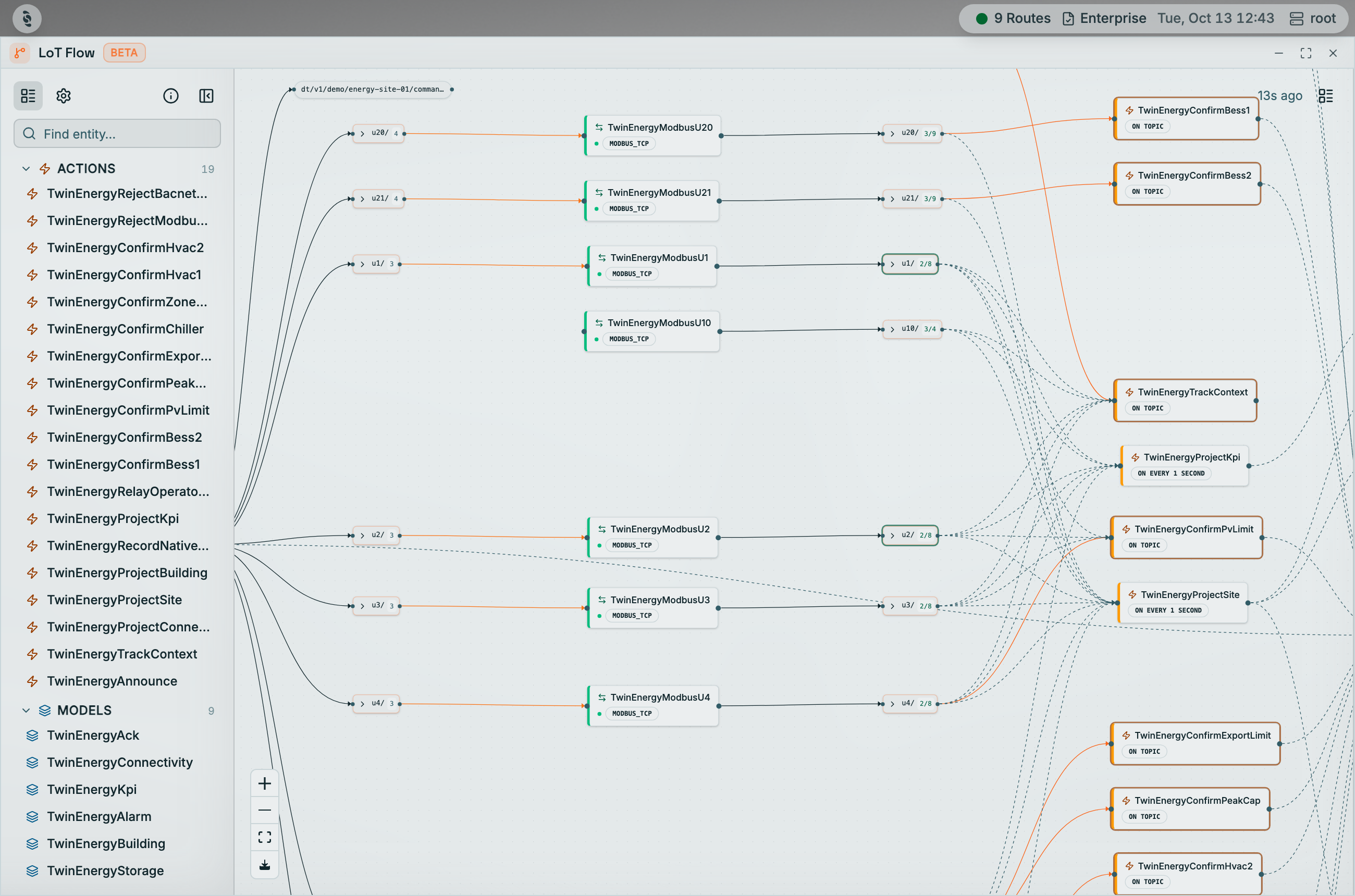This screenshot has width=1355, height=896.
Task: Click the dt/v1/demo/energy-site-01 topic node
Action: click(372, 89)
